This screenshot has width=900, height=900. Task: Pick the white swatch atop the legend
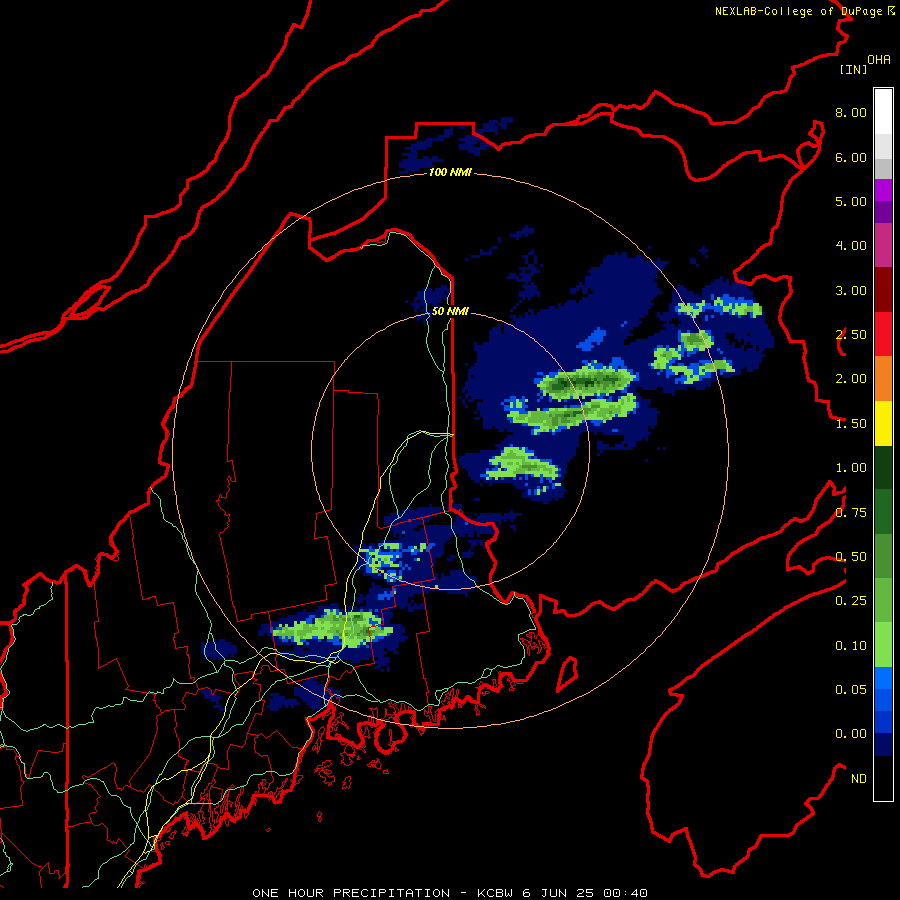point(883,112)
